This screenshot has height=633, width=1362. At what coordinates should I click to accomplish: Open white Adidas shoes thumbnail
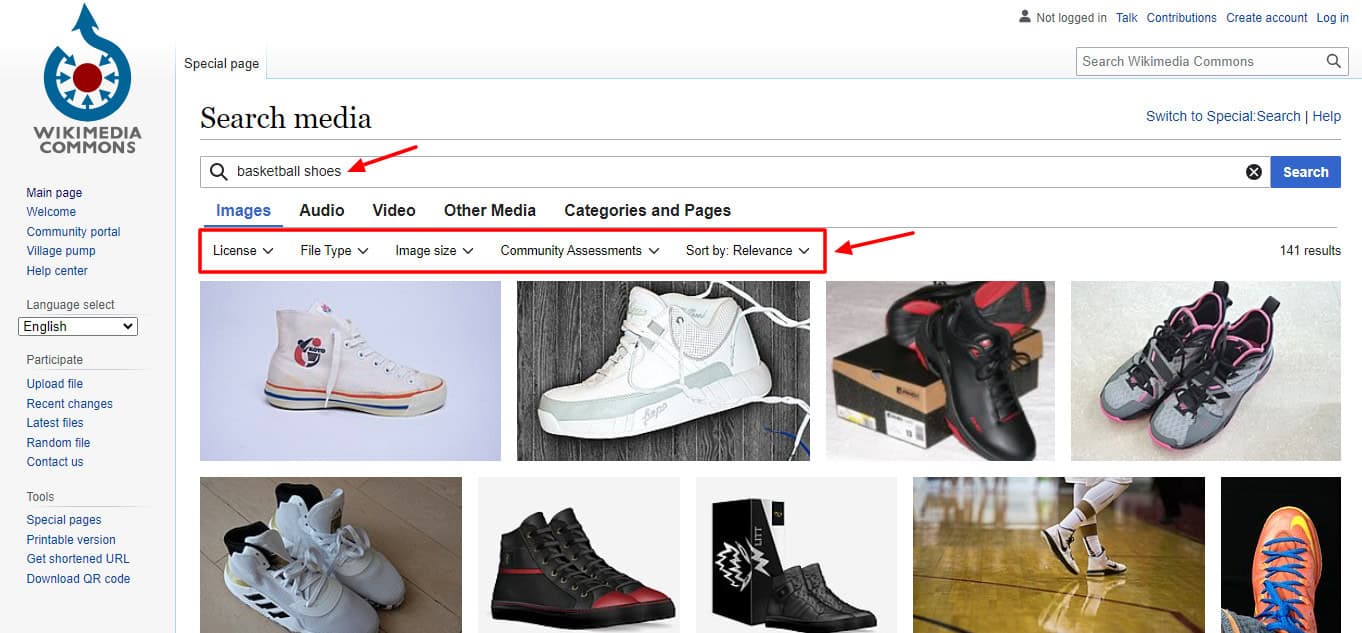[331, 555]
